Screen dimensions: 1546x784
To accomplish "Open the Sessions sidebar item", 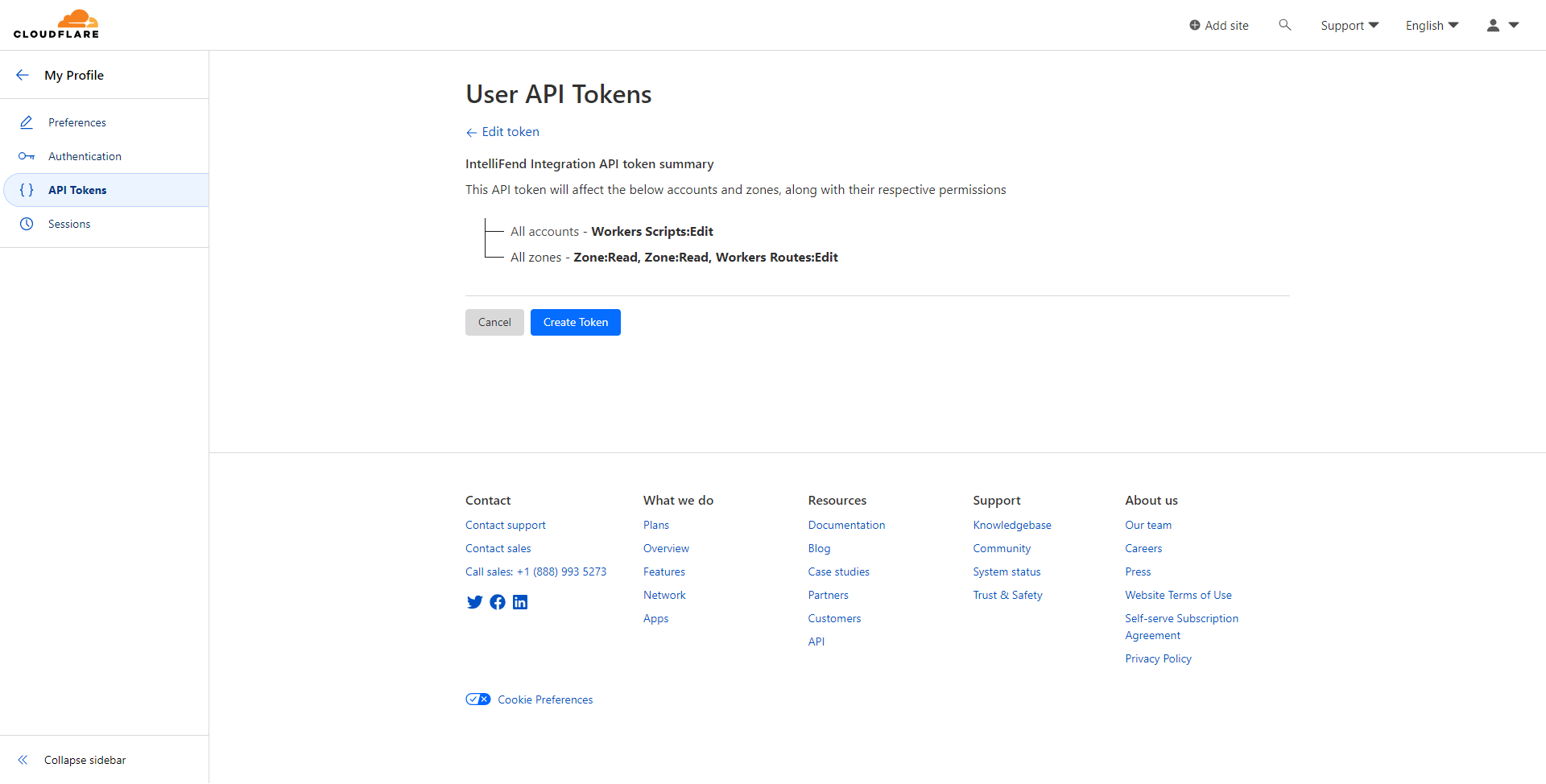I will (x=105, y=224).
